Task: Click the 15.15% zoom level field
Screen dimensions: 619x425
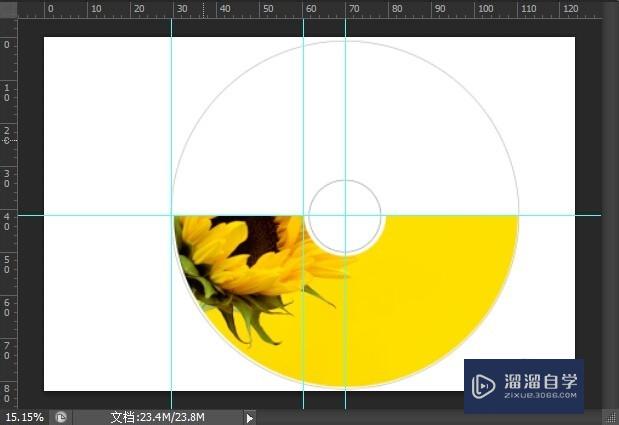Action: click(x=24, y=417)
